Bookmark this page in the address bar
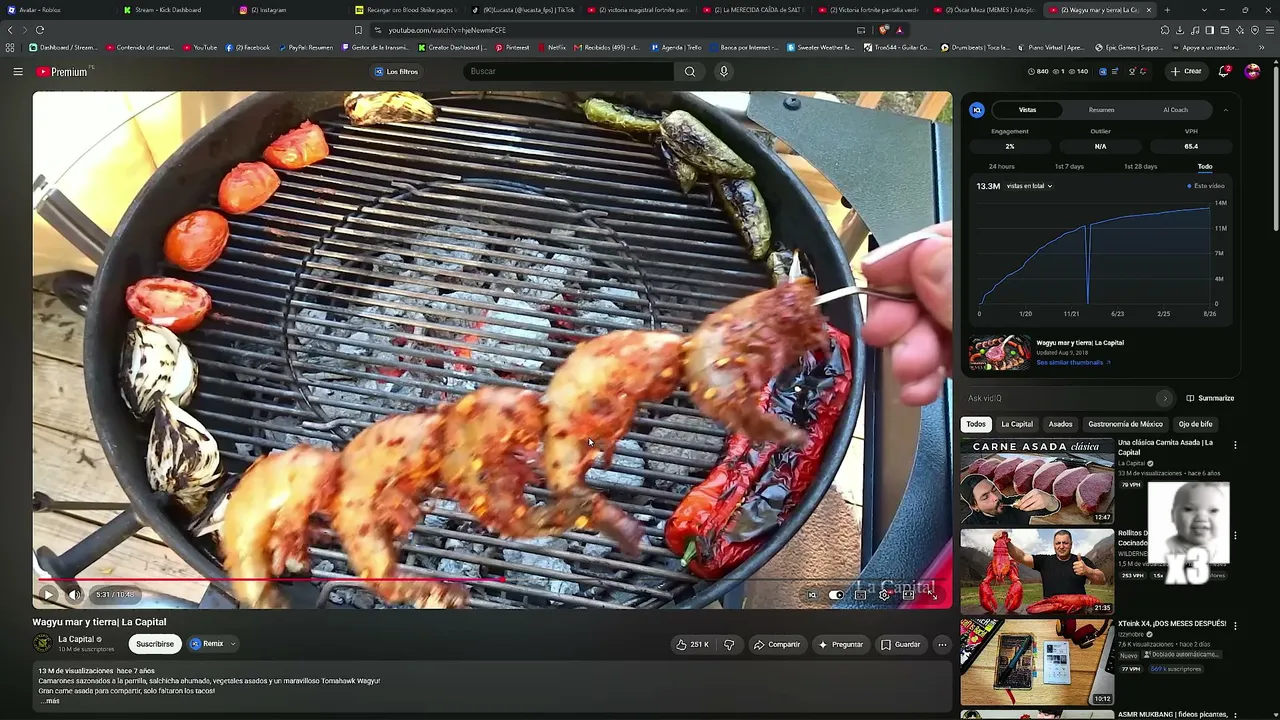1280x720 pixels. pyautogui.click(x=358, y=30)
